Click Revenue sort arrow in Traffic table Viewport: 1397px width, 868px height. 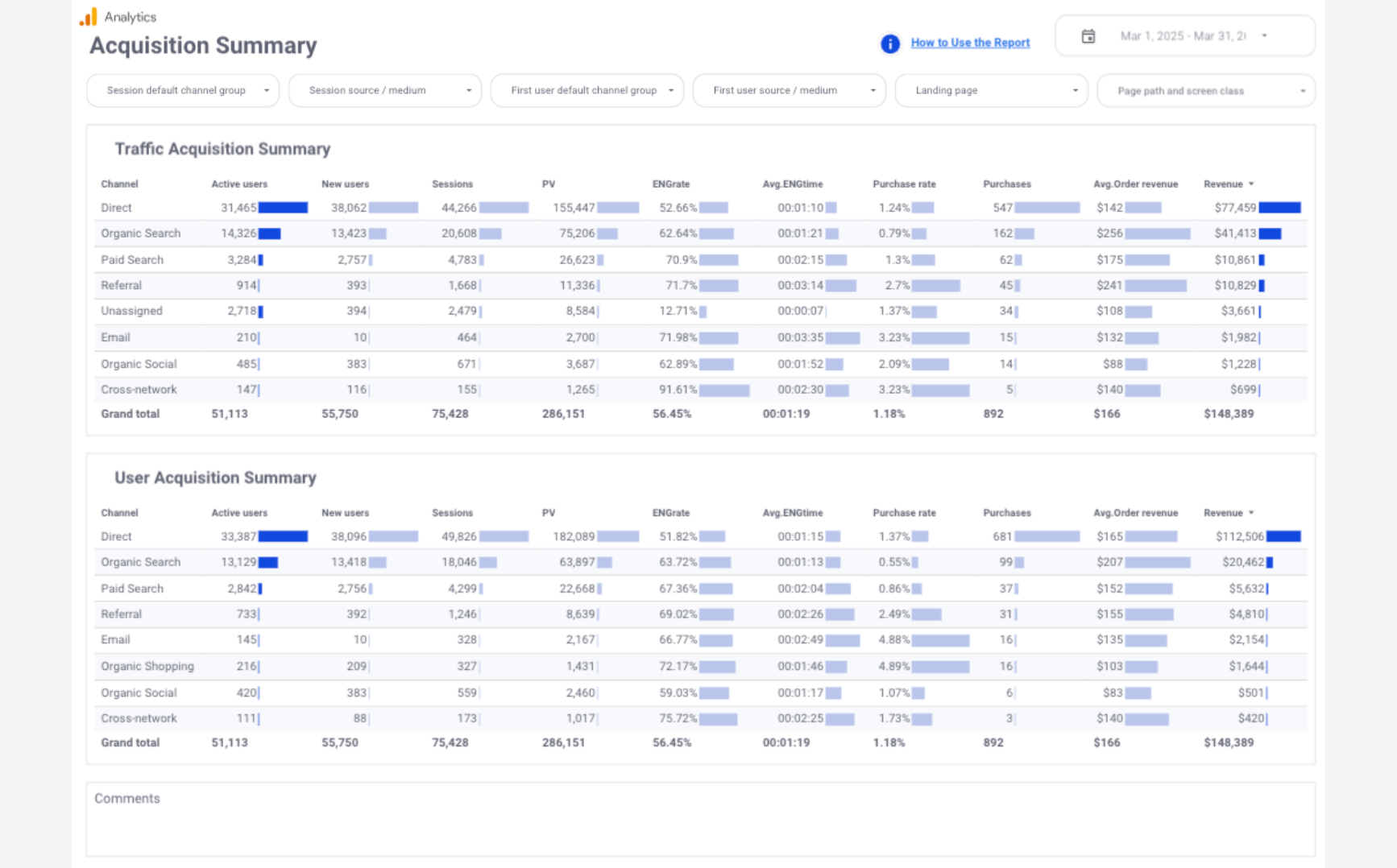pos(1251,184)
